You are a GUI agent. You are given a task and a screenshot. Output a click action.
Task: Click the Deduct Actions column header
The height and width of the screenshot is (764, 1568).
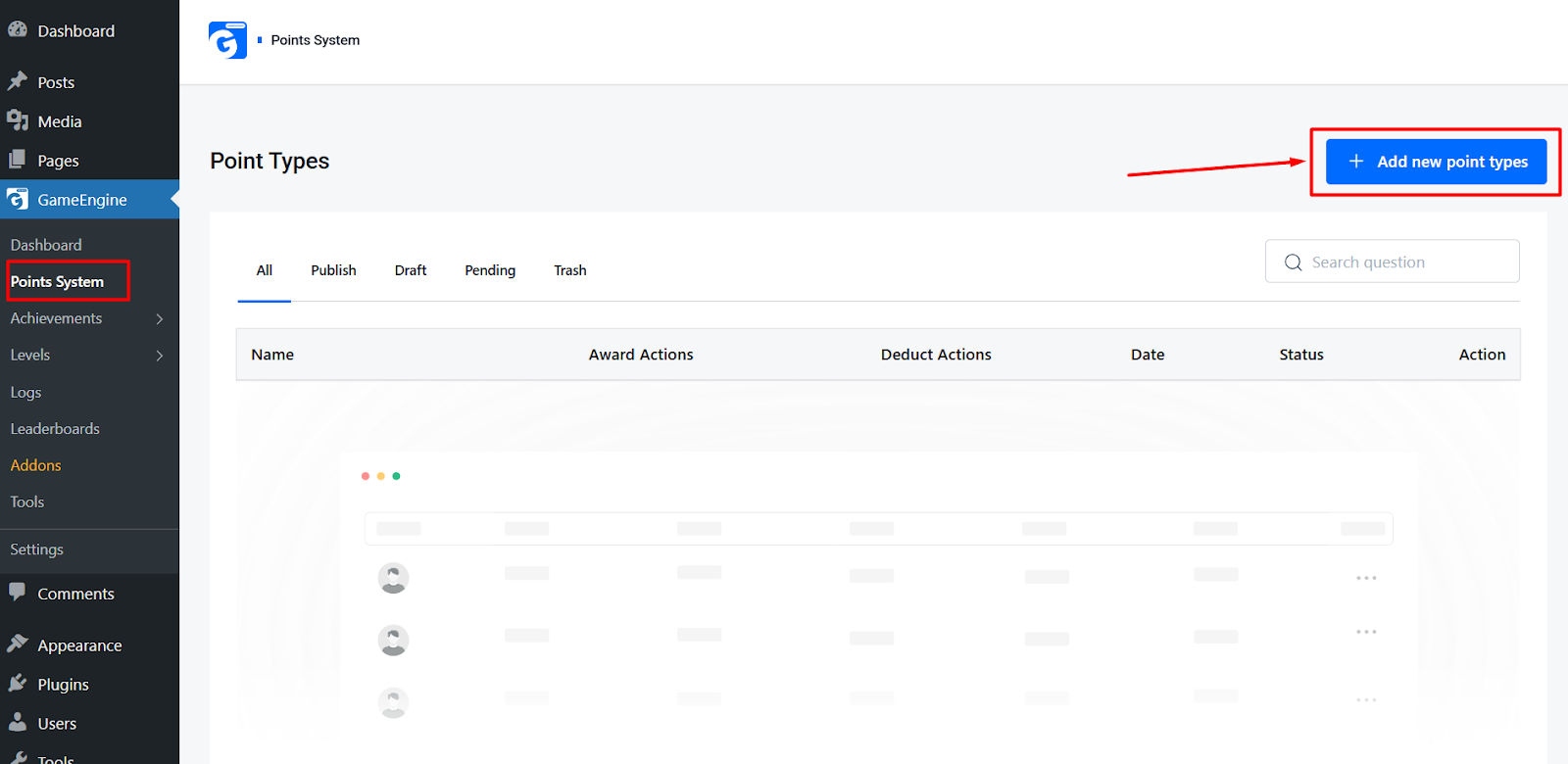(x=936, y=355)
